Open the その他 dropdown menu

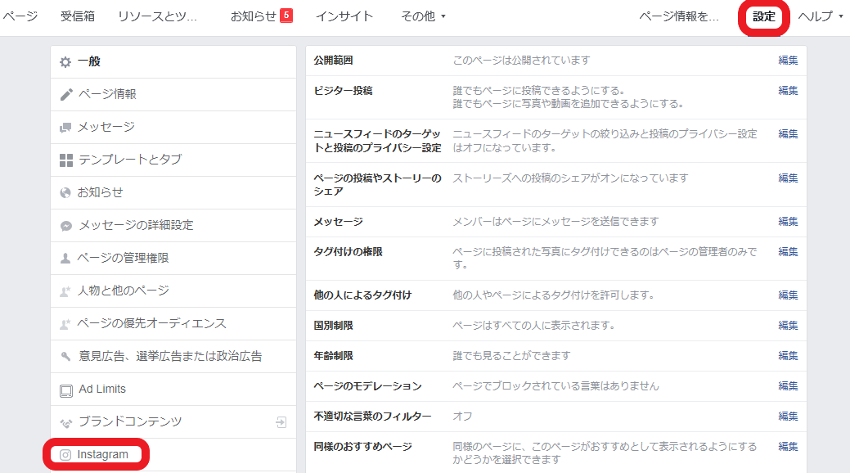pyautogui.click(x=423, y=16)
